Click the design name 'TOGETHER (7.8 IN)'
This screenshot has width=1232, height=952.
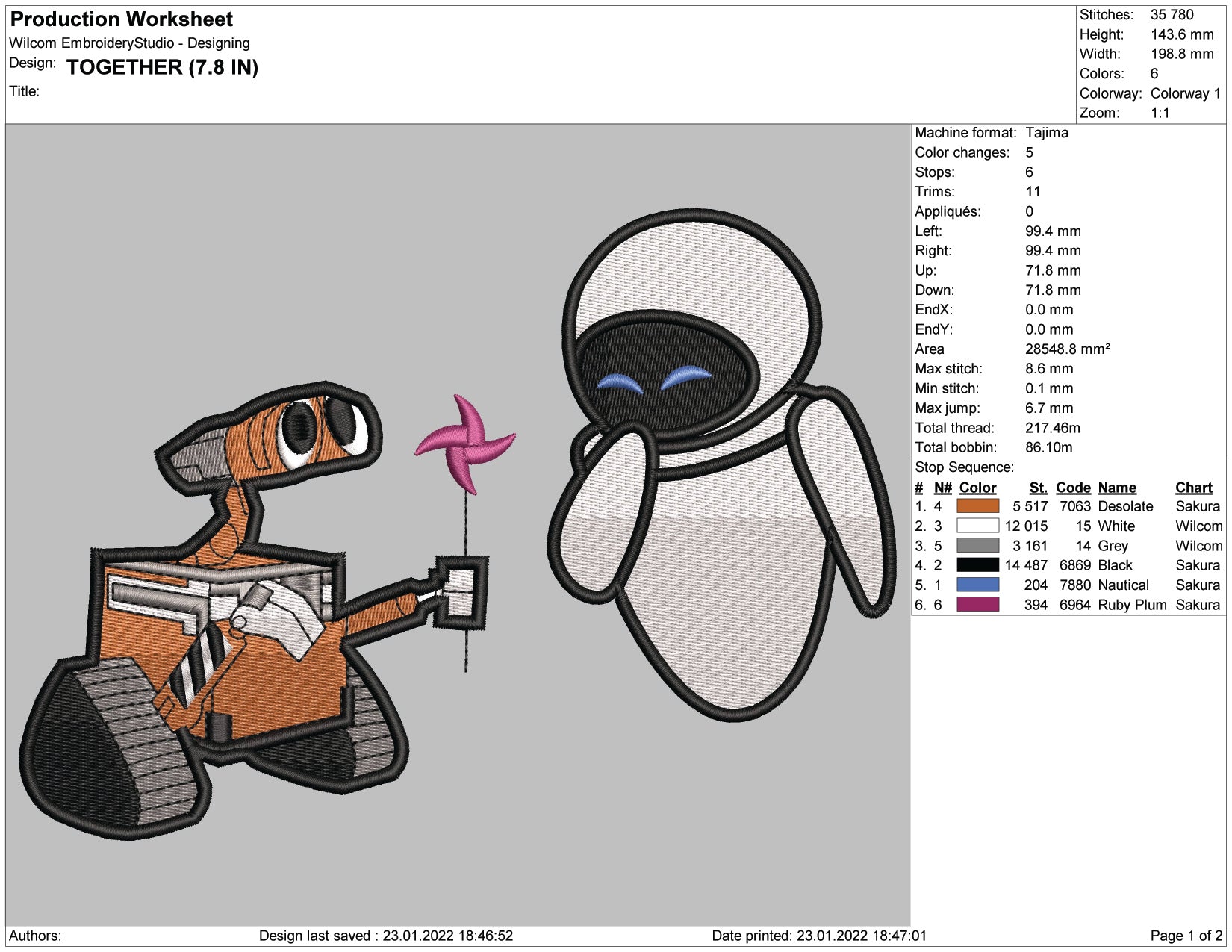click(162, 67)
